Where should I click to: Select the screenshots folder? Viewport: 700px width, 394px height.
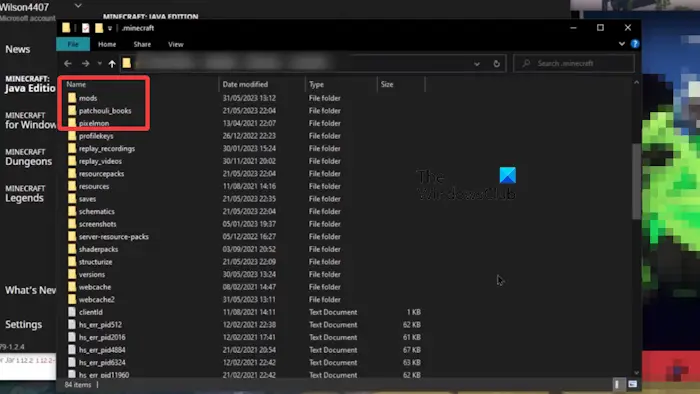pos(97,224)
